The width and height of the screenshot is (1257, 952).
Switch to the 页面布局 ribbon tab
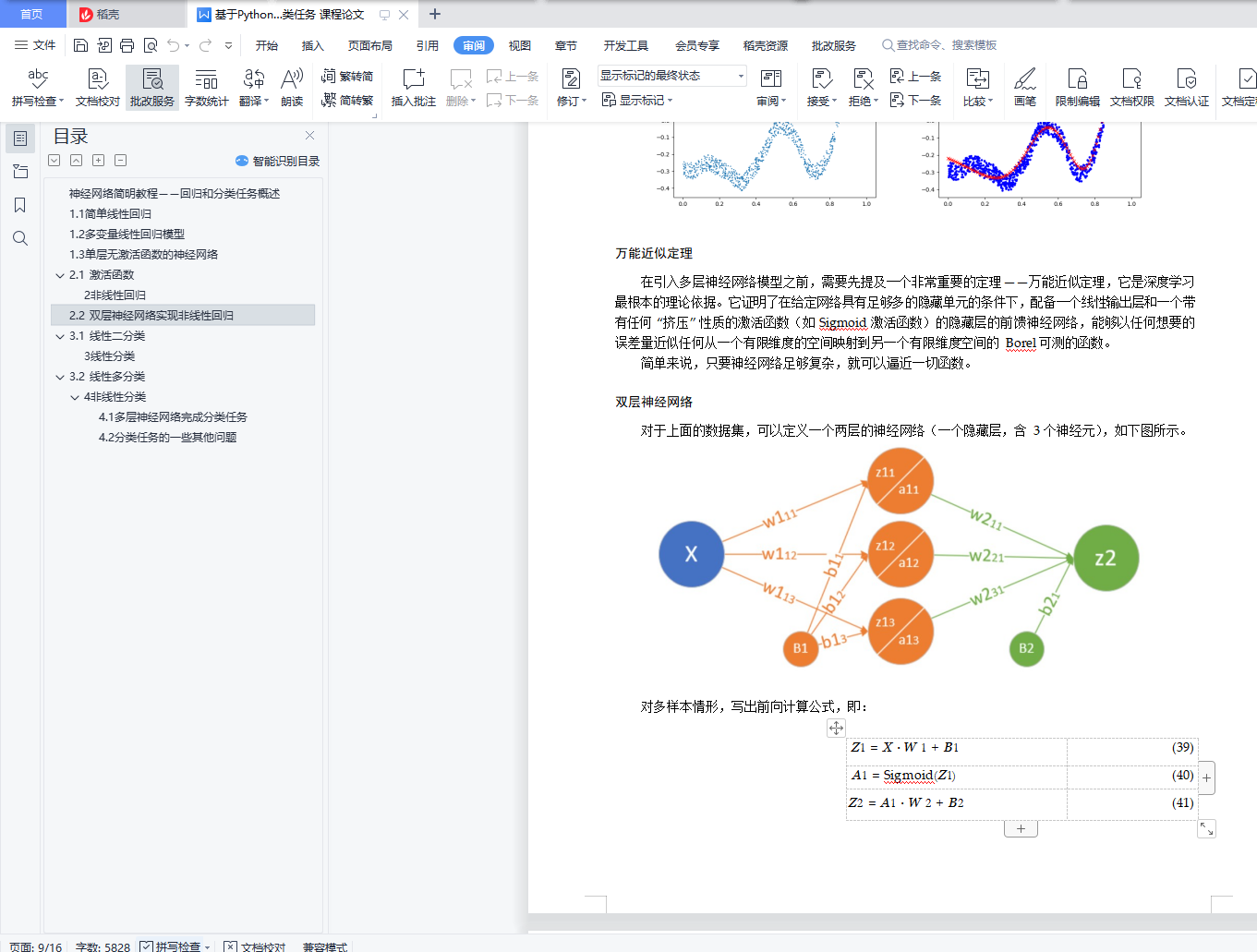[x=370, y=45]
